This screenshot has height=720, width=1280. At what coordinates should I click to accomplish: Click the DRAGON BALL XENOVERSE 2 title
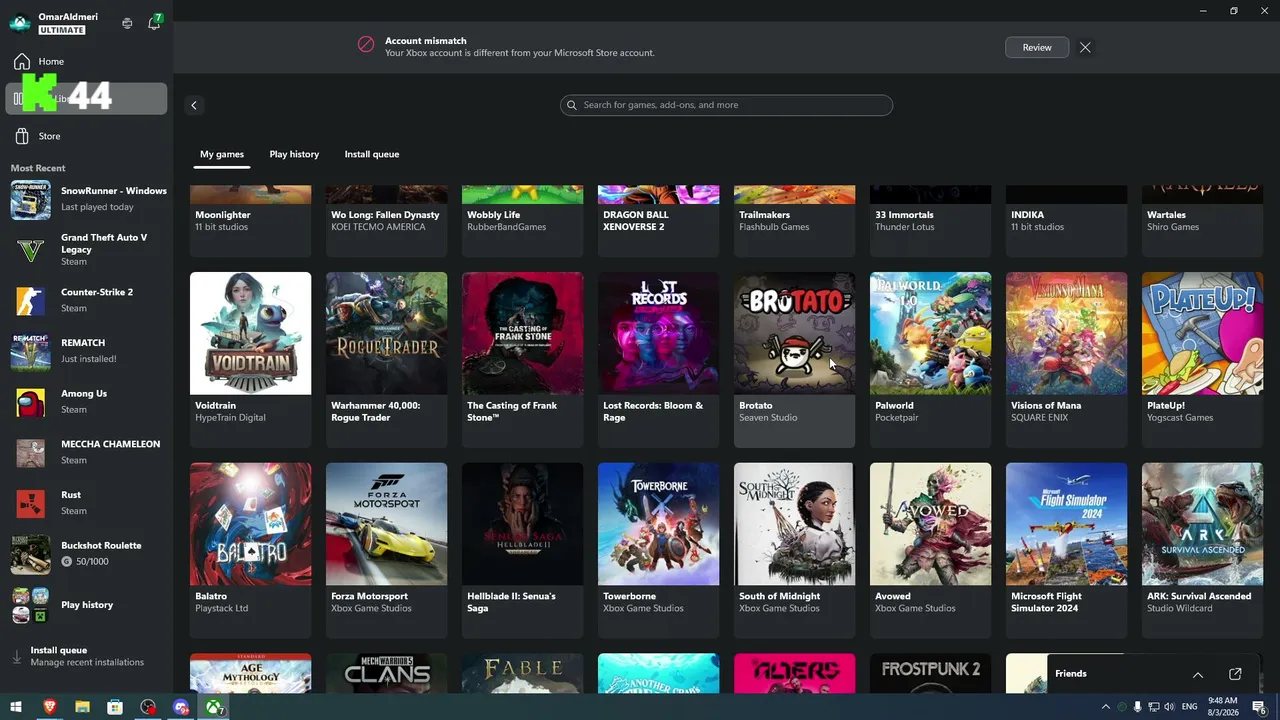(x=638, y=221)
